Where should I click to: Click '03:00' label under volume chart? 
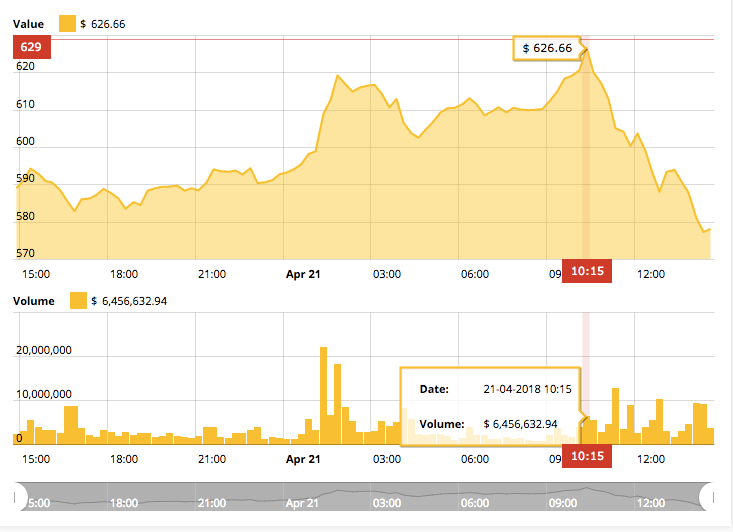pyautogui.click(x=387, y=459)
